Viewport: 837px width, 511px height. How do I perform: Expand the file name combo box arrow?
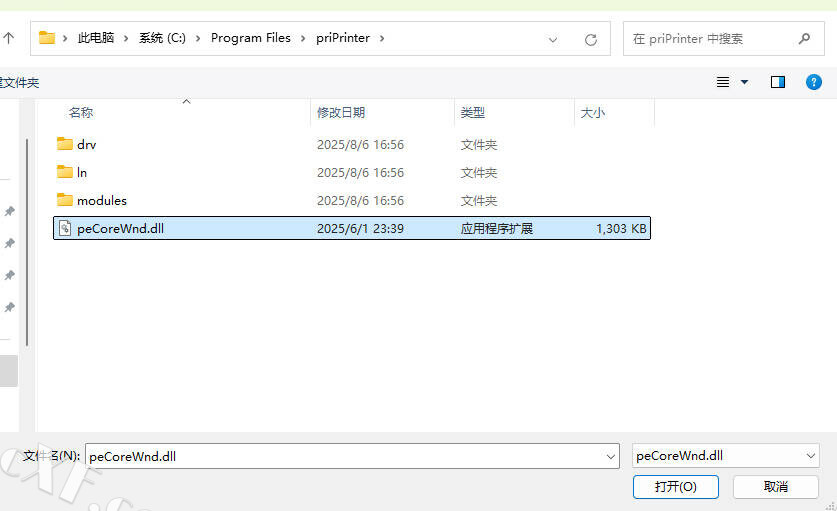pos(611,457)
